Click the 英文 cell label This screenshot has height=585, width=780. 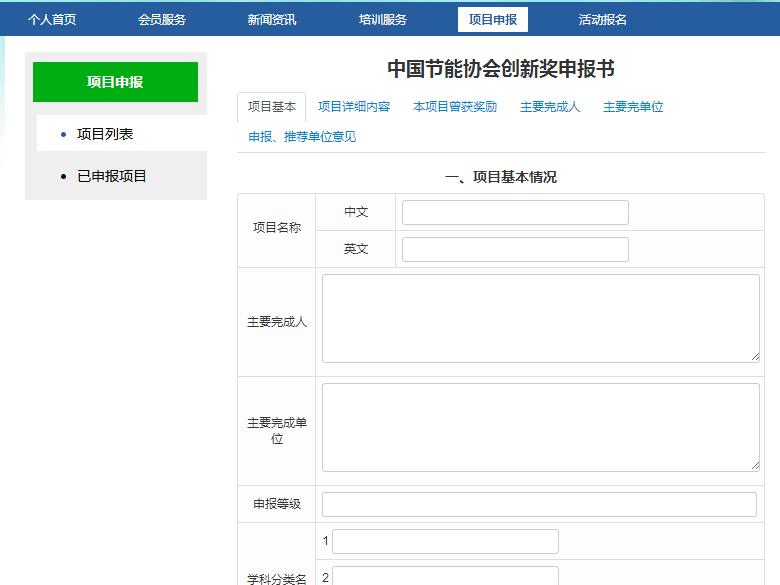click(x=356, y=249)
